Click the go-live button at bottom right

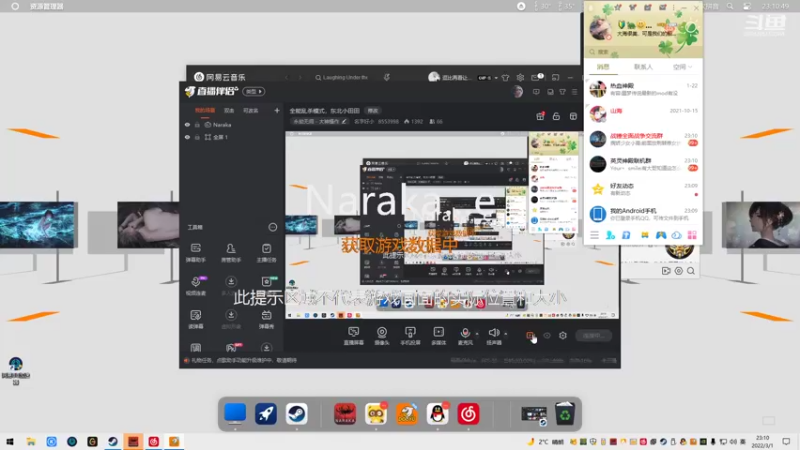coord(593,336)
